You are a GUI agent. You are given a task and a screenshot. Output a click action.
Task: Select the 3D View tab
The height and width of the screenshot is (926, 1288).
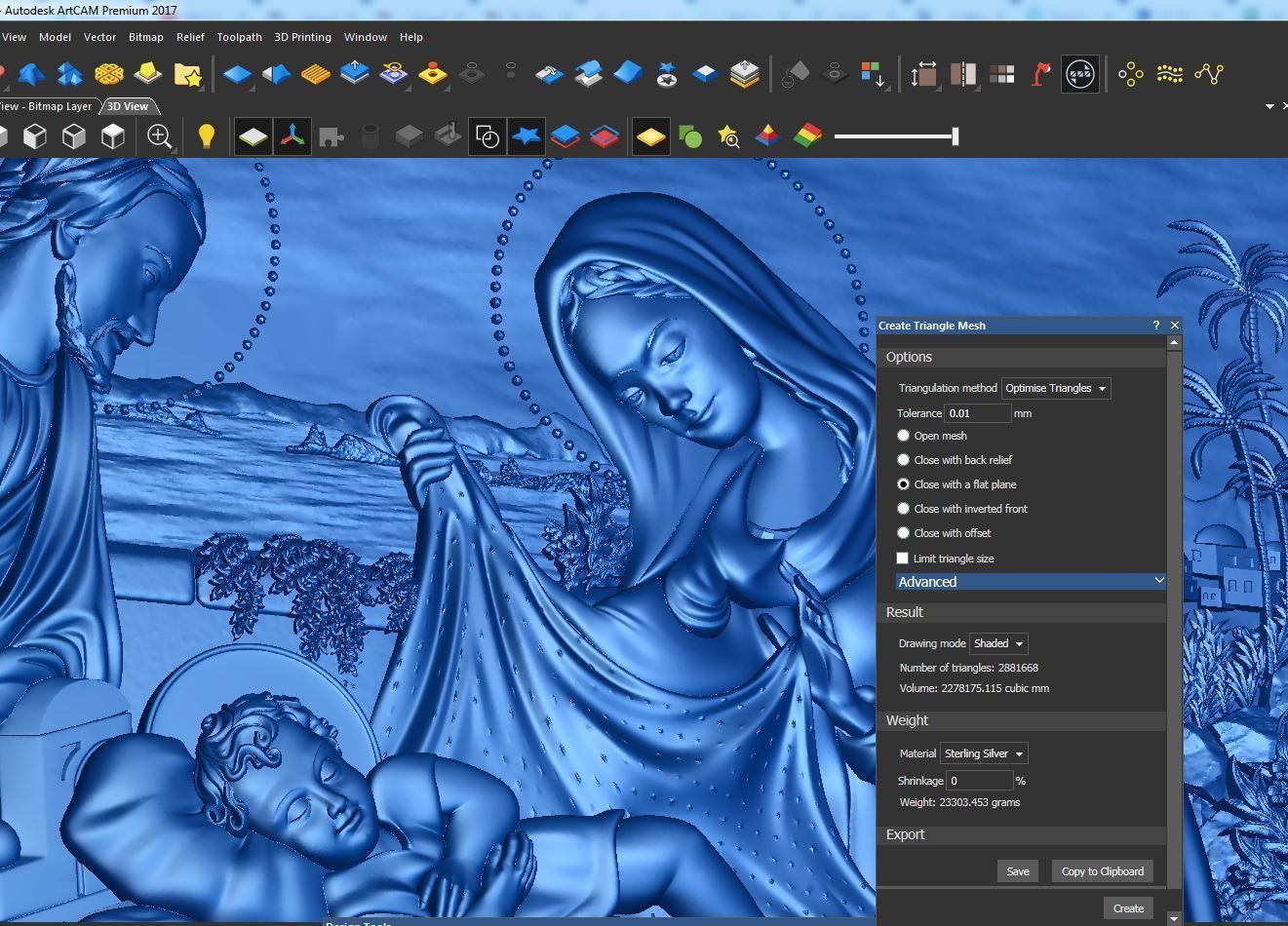128,106
